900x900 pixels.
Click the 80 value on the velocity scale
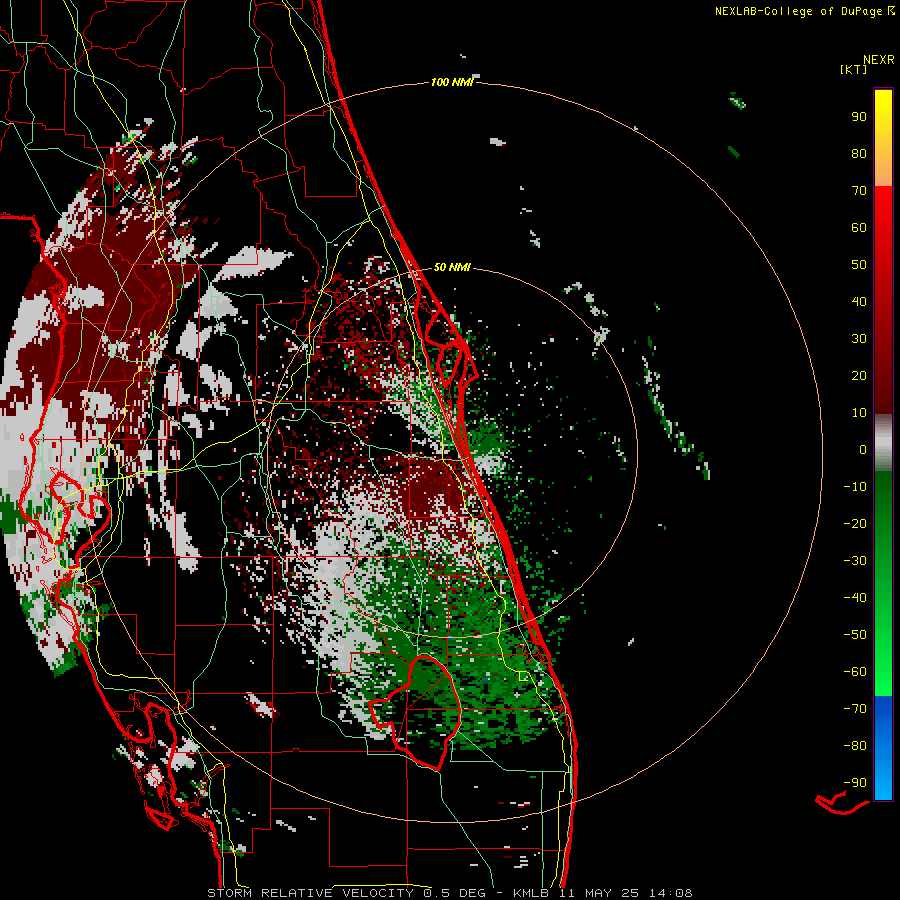[859, 153]
